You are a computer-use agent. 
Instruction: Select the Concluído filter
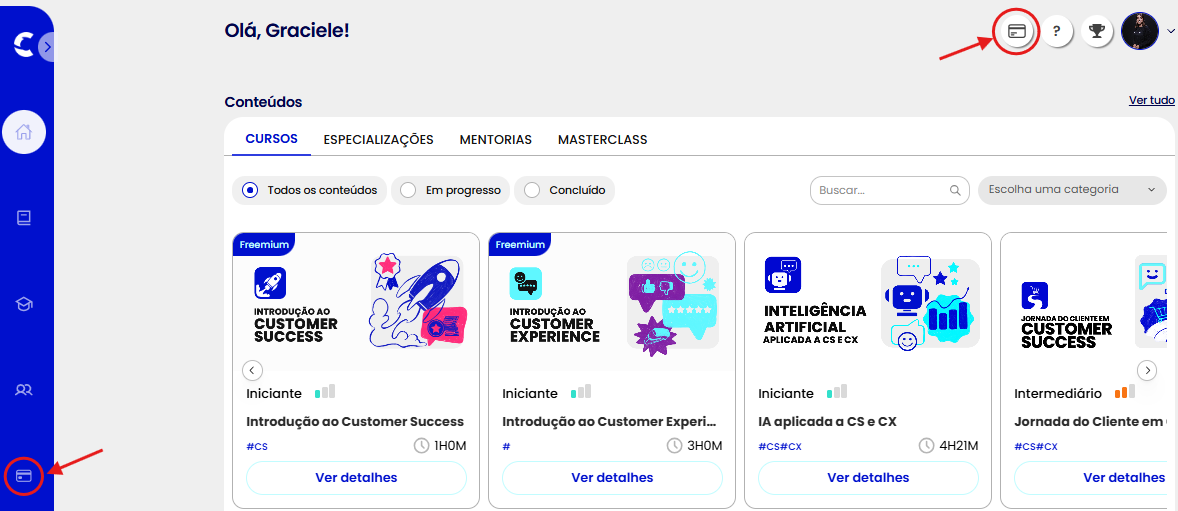point(564,190)
